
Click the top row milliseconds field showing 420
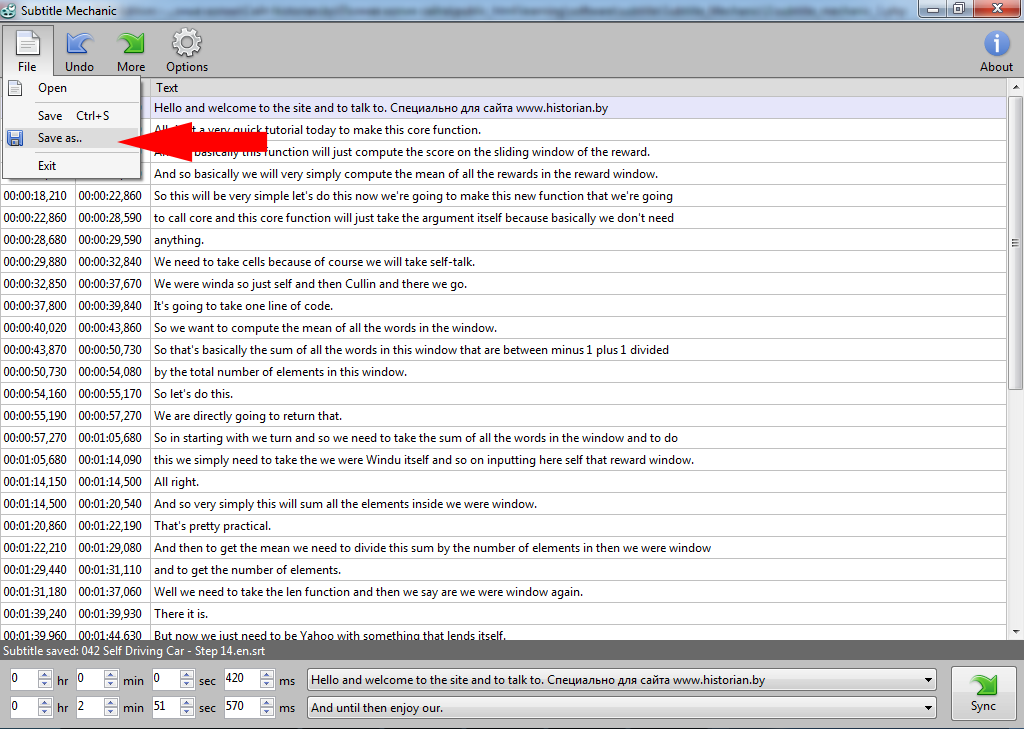coord(241,680)
